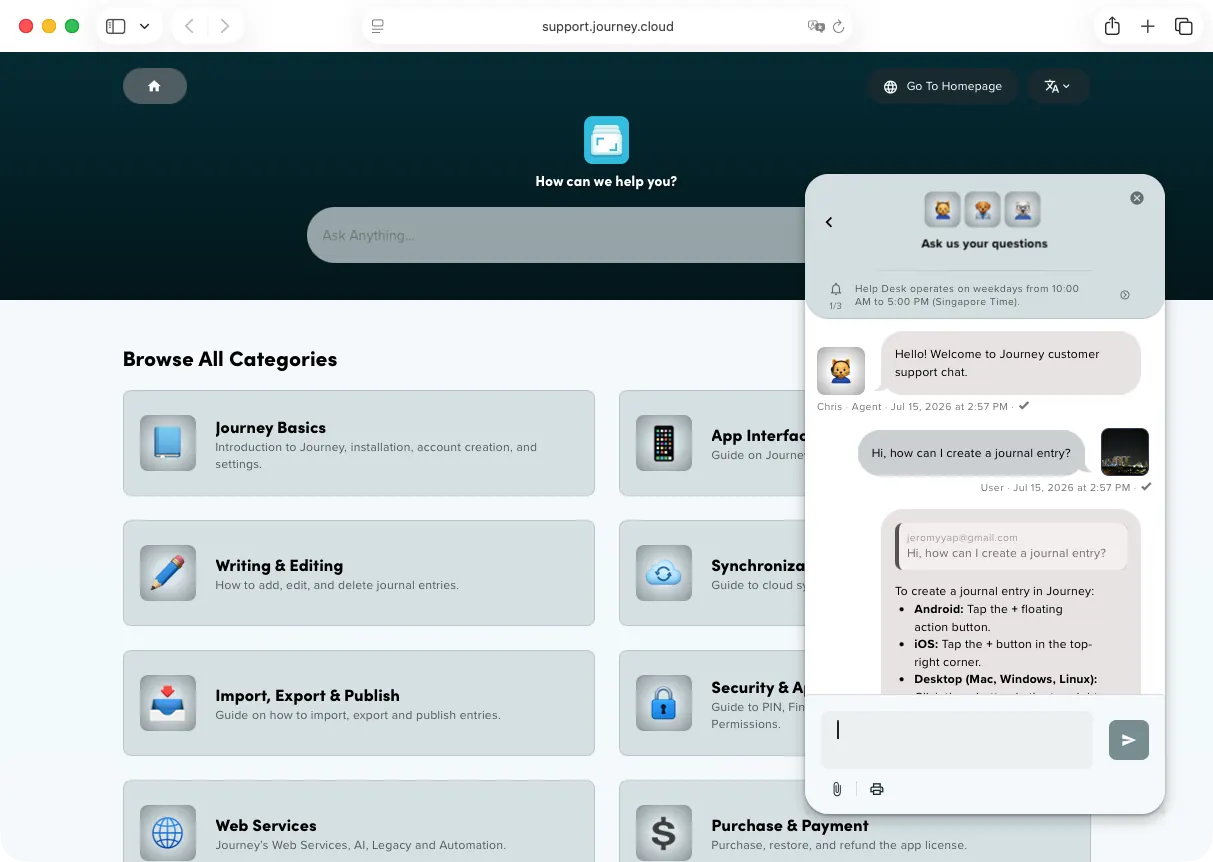Advance the help desk notice arrow

[x=1125, y=295]
